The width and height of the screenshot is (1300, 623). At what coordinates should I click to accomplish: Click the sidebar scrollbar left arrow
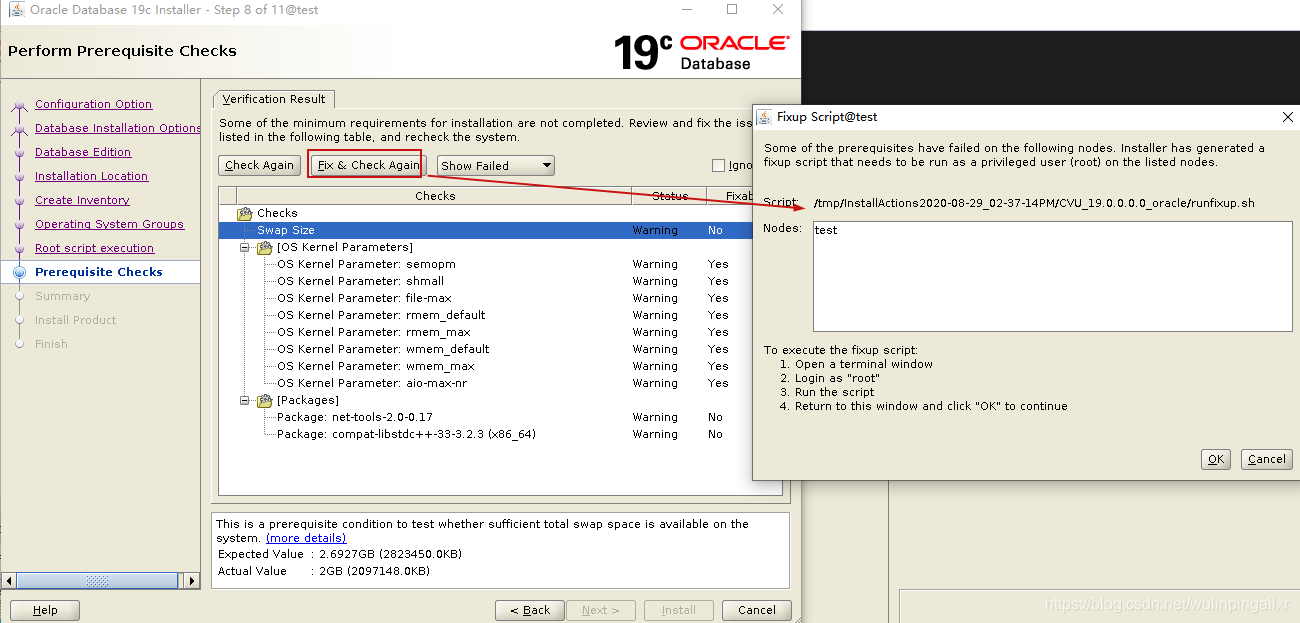9,580
